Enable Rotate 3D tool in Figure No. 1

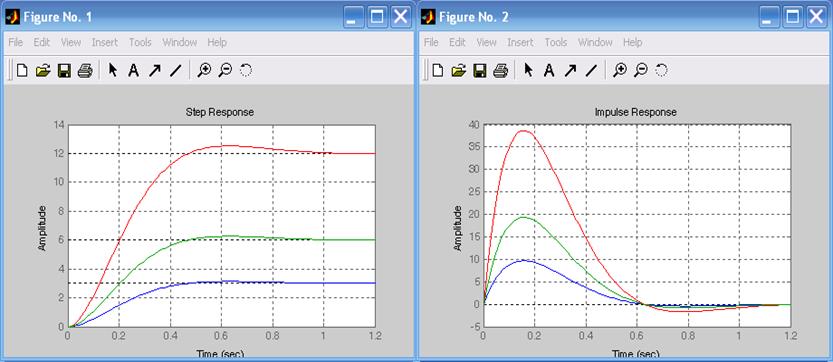point(245,70)
